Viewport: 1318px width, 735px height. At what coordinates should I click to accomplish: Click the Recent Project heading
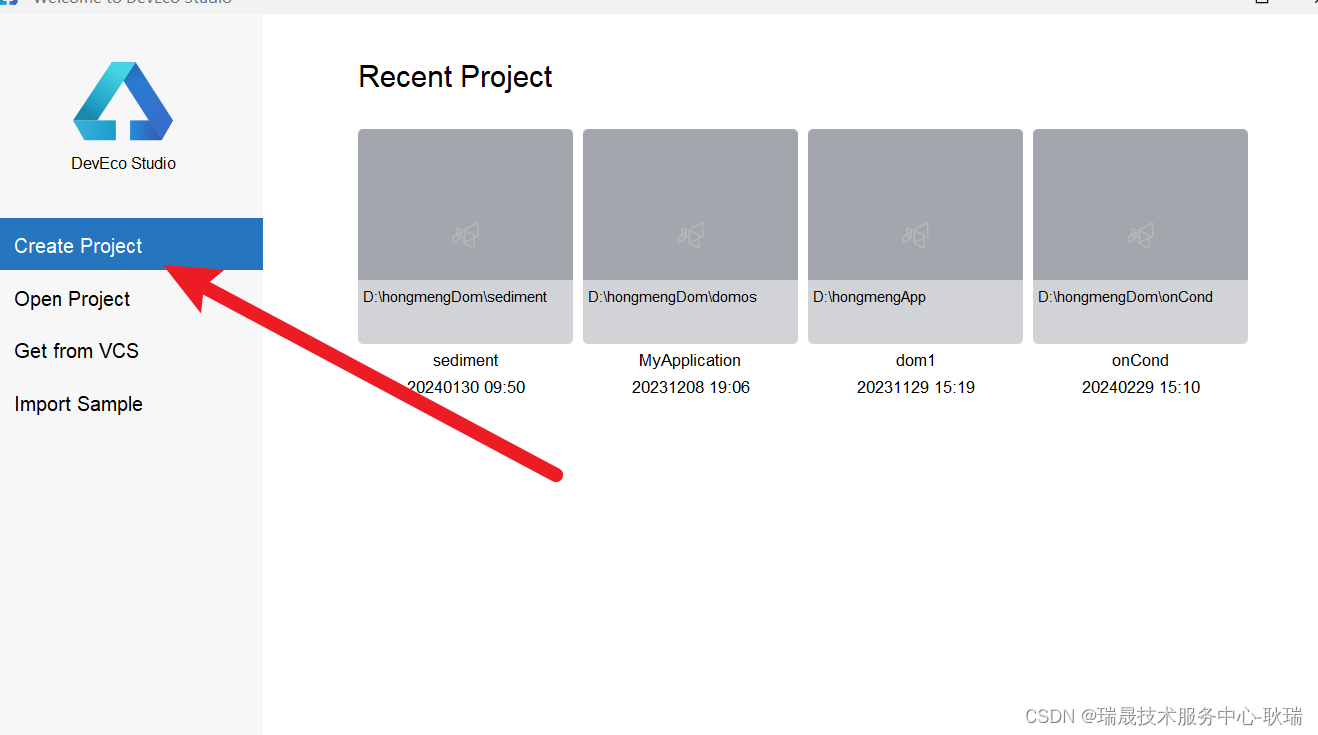[455, 77]
